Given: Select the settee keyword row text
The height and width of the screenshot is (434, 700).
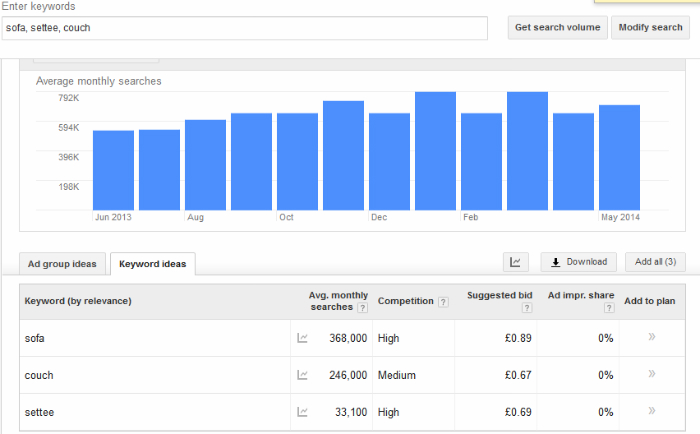Looking at the screenshot, I should [x=39, y=412].
